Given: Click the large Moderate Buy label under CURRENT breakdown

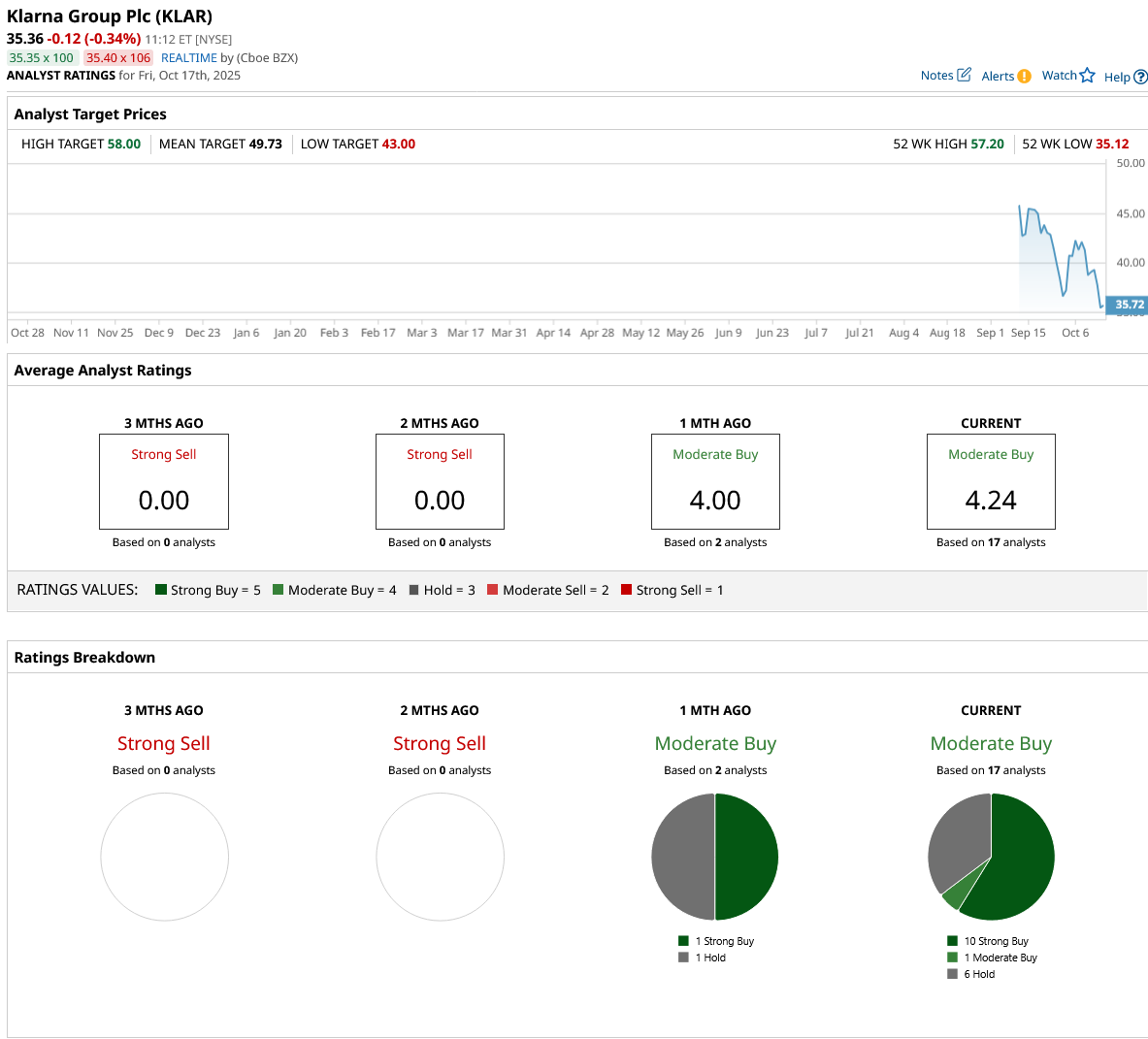Looking at the screenshot, I should pyautogui.click(x=991, y=743).
